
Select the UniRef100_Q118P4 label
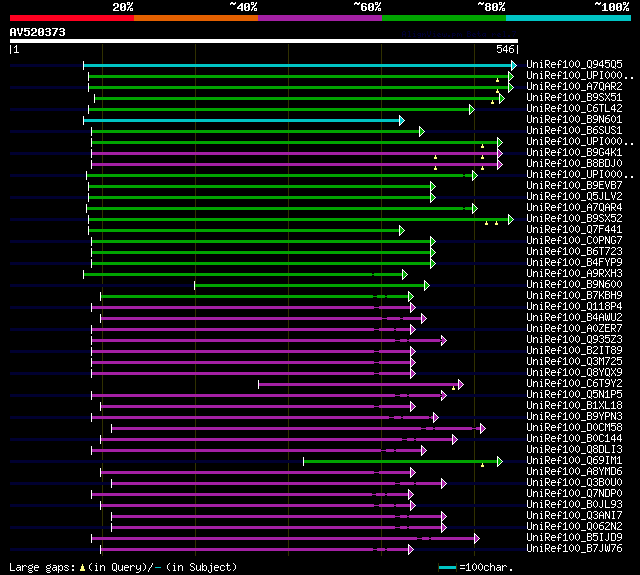[574, 307]
